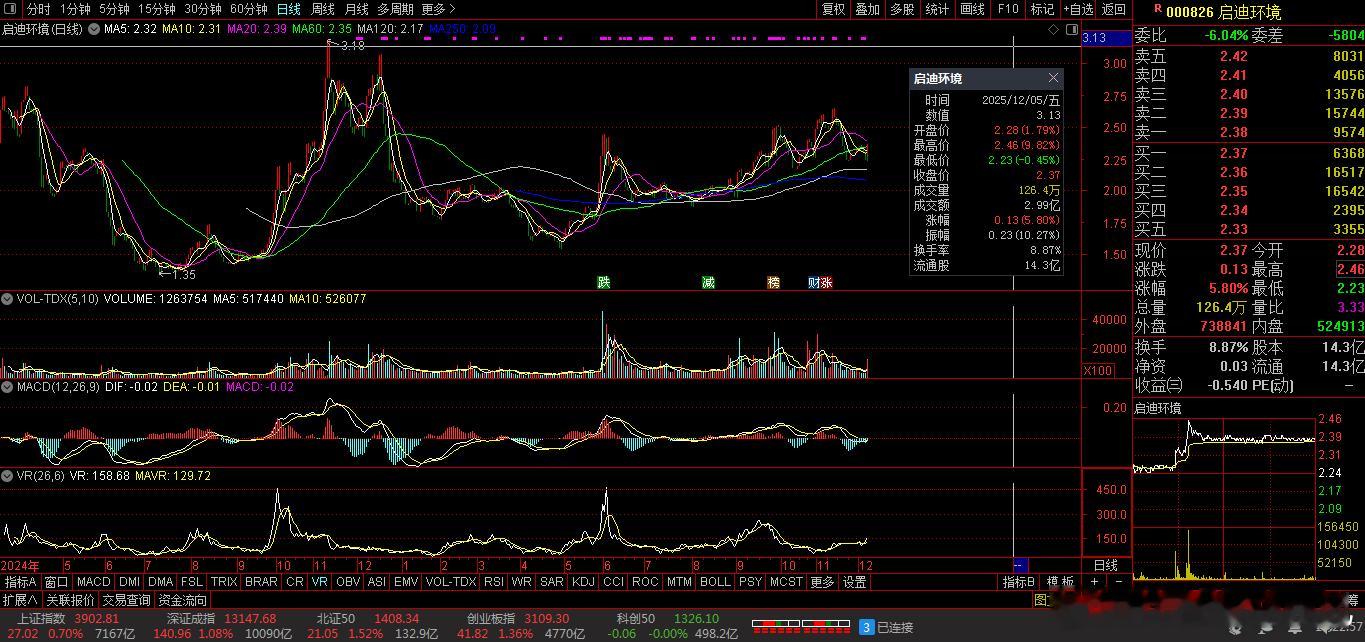Image resolution: width=1365 pixels, height=642 pixels.
Task: Click the minus zoom-out button at chart bottom
Action: tap(1118, 581)
